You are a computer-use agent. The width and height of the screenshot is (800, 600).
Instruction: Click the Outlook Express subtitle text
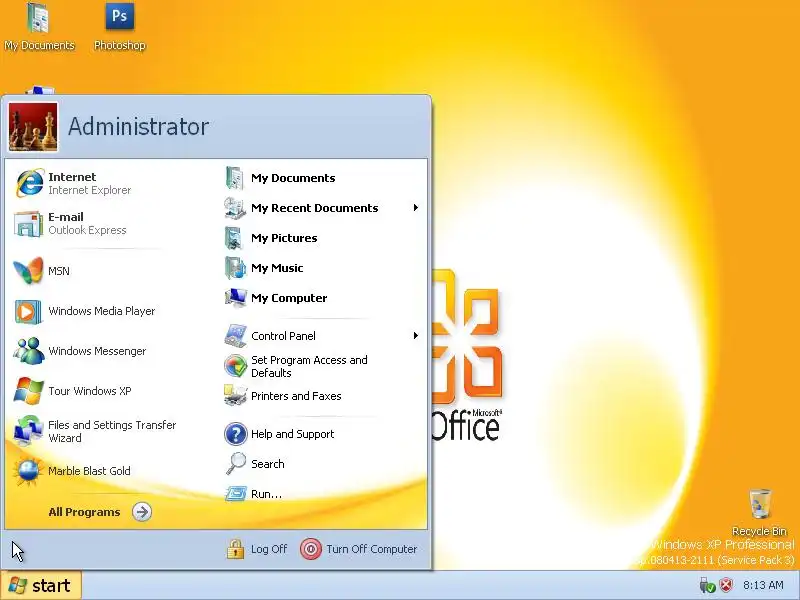click(x=87, y=230)
